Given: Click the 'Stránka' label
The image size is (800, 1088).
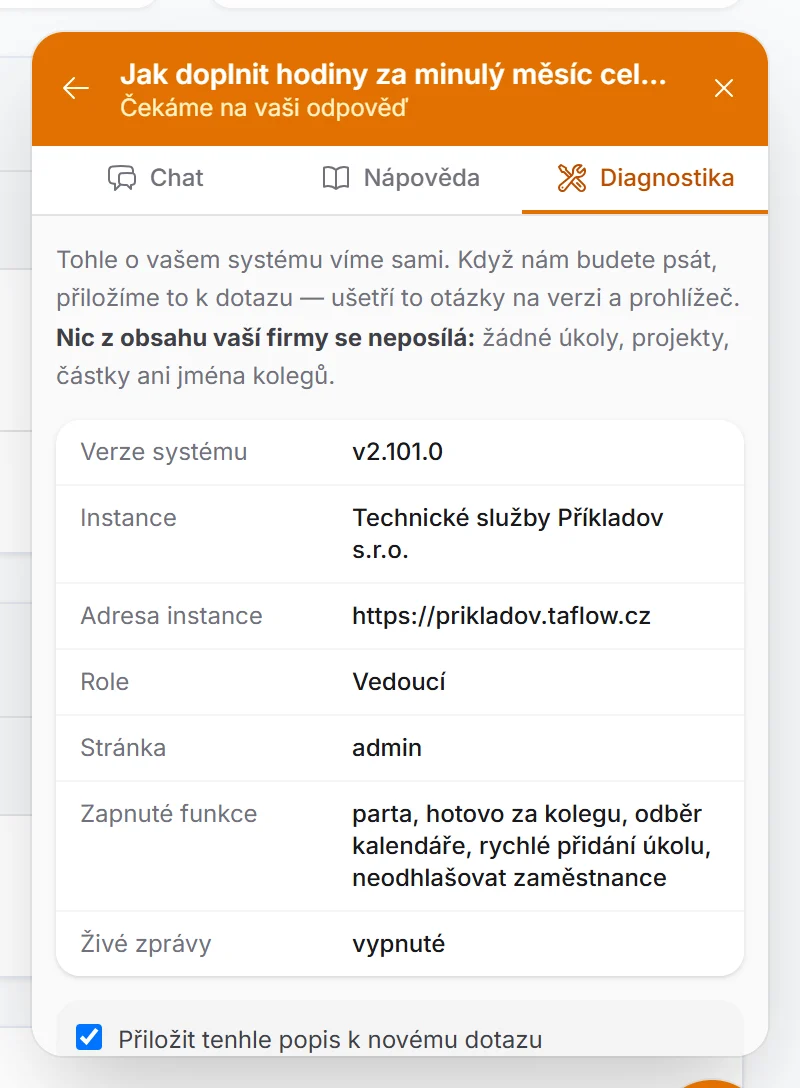Looking at the screenshot, I should 123,748.
